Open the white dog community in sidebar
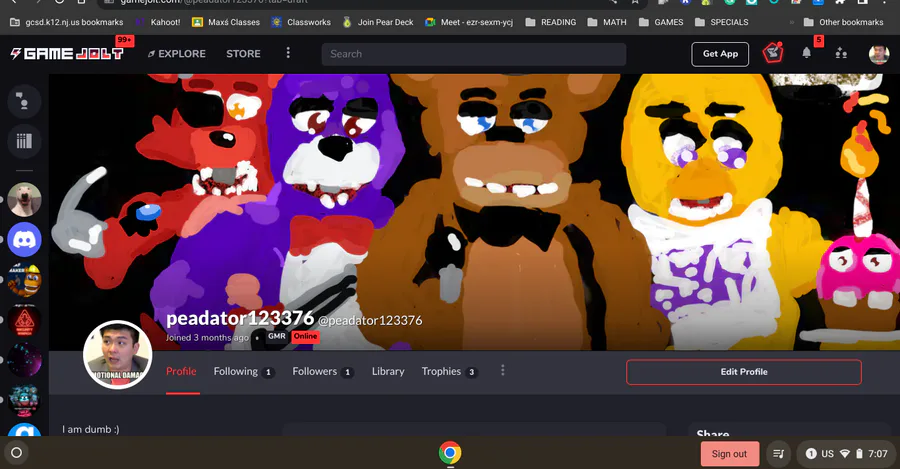Screen dimensions: 900x469 (24, 199)
